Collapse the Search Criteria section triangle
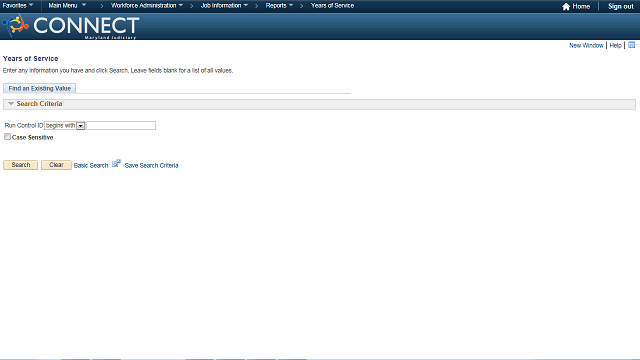640x360 pixels. (11, 104)
